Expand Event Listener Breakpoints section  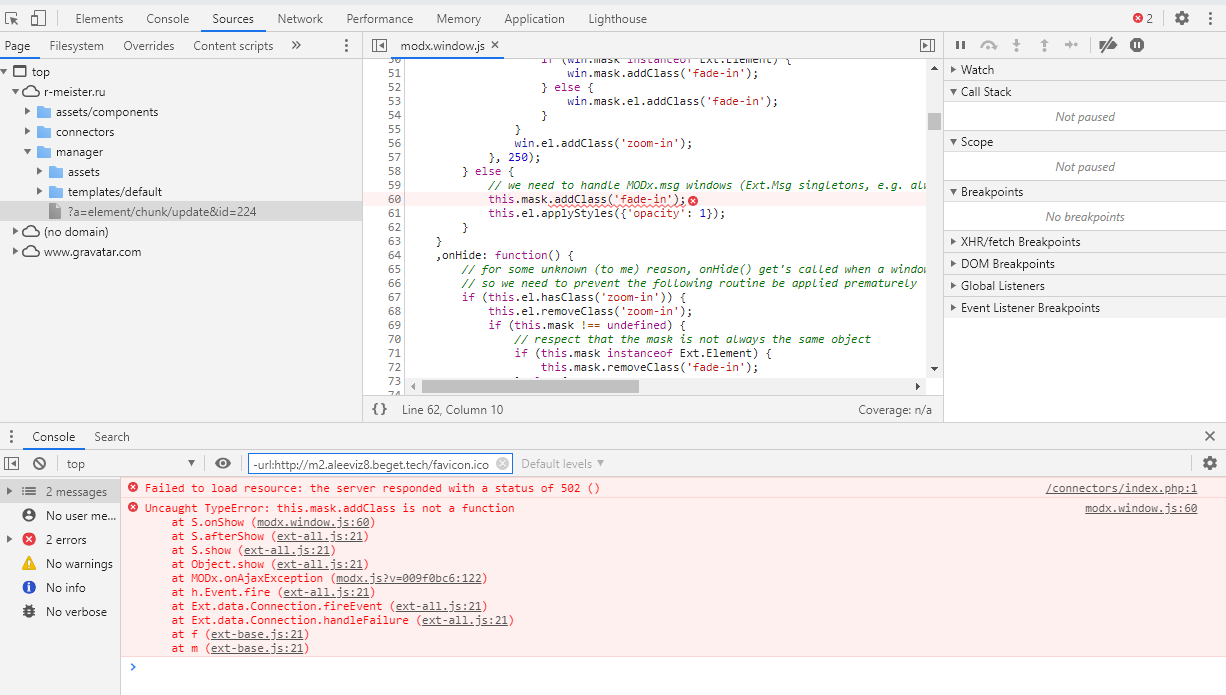coord(1085,307)
